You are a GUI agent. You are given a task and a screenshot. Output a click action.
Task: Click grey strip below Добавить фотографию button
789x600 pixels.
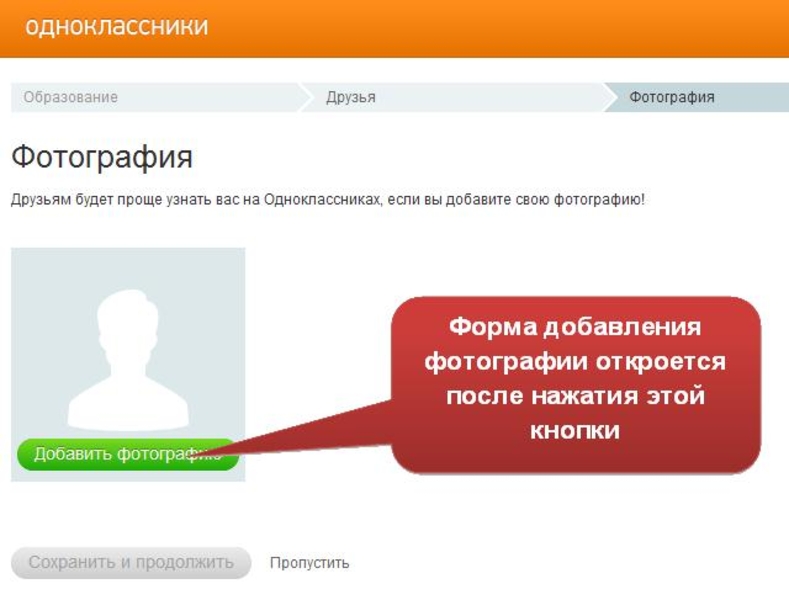coord(128,476)
